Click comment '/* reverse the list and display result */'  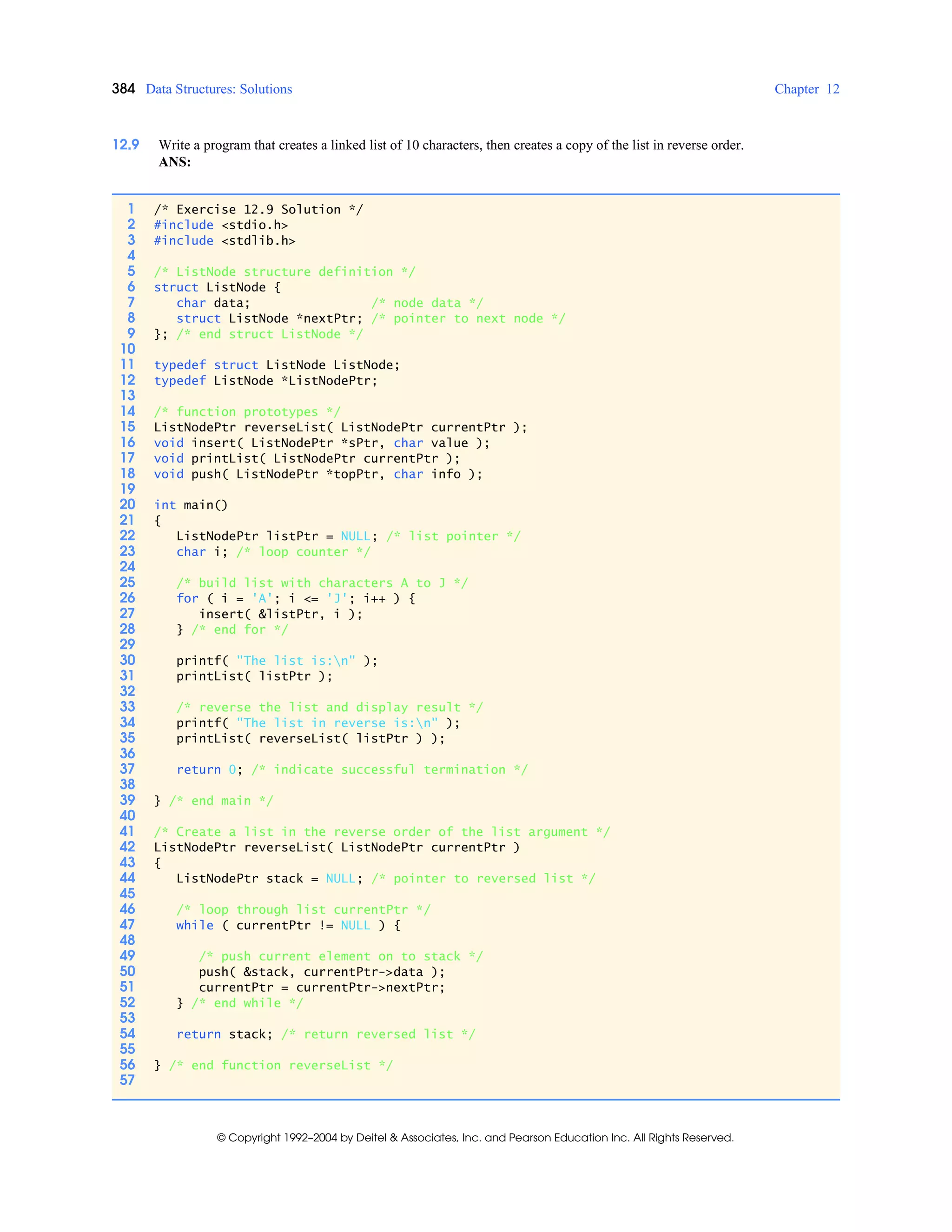coord(330,708)
